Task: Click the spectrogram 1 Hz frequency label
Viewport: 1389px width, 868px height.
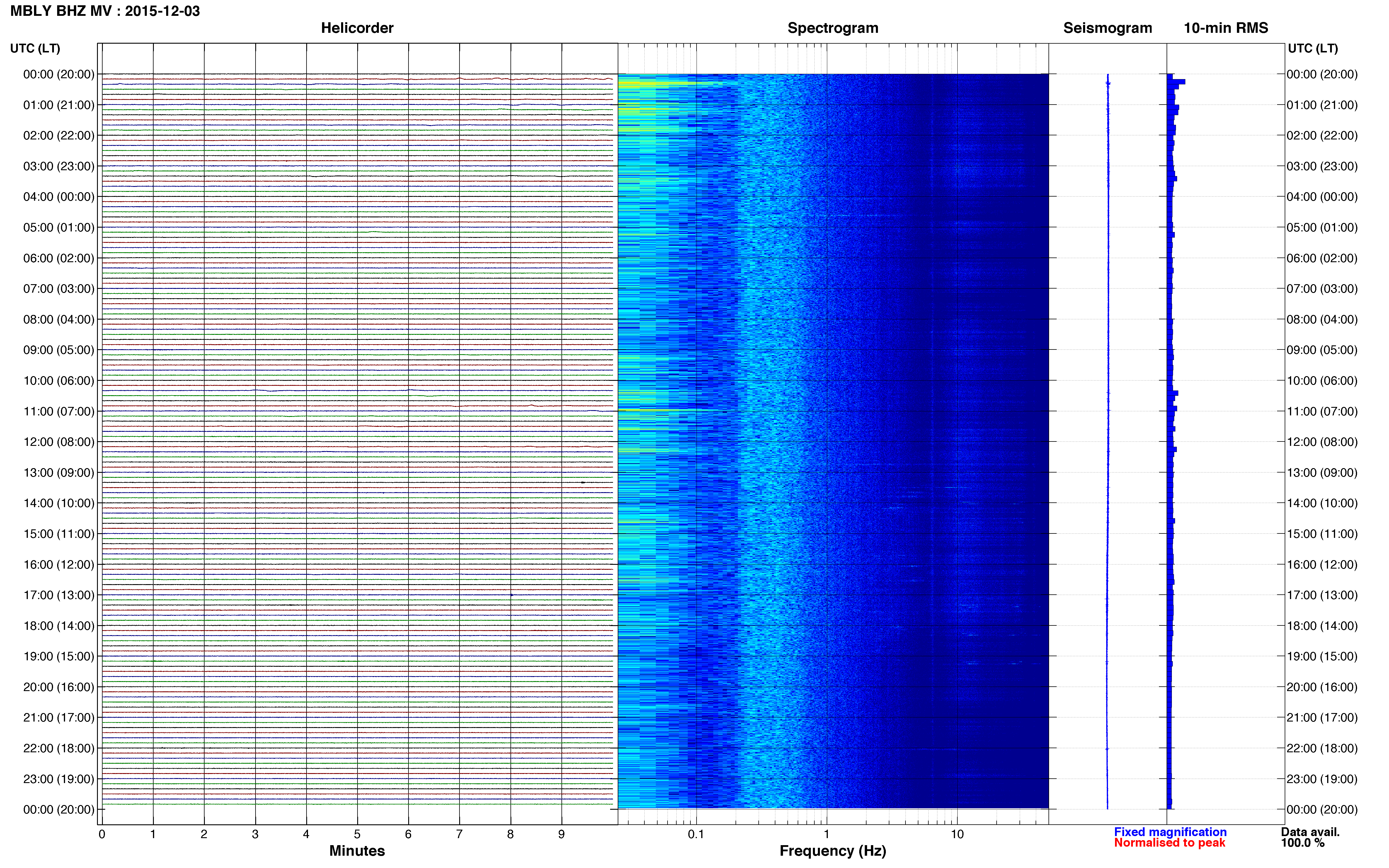Action: tap(826, 834)
